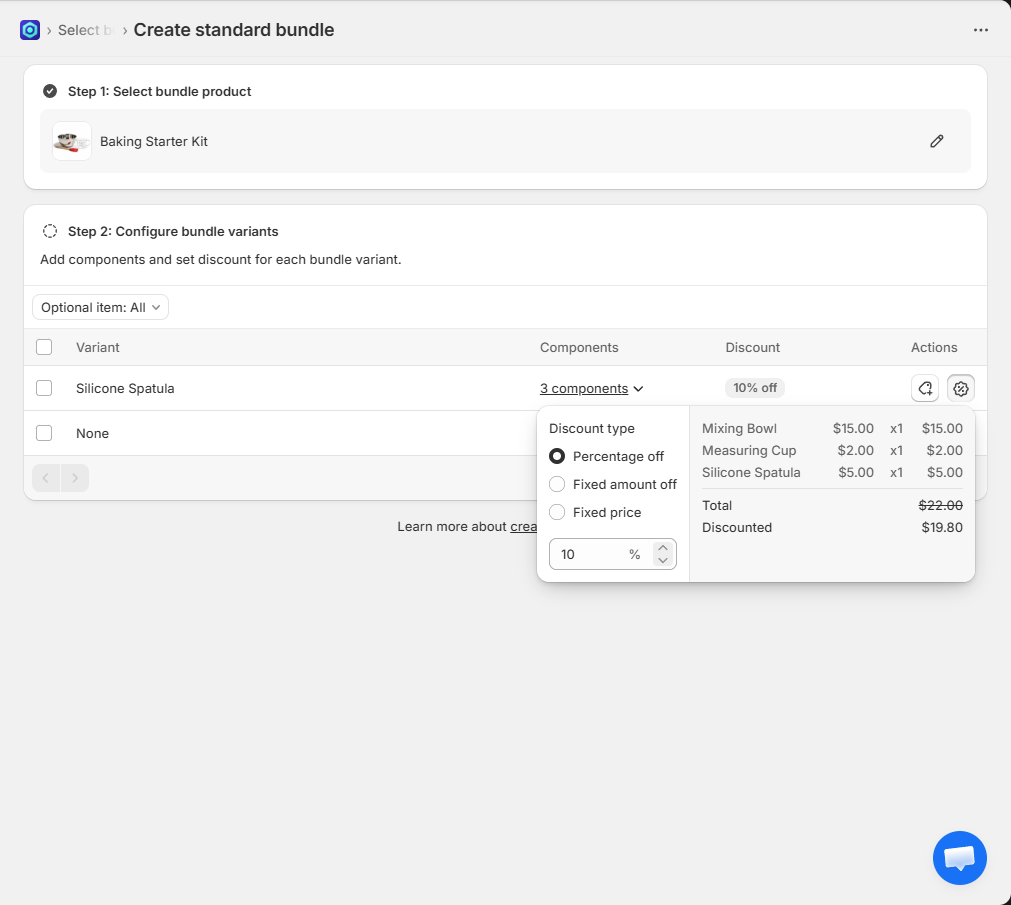Click the discount value input field
This screenshot has width=1011, height=905.
[590, 554]
